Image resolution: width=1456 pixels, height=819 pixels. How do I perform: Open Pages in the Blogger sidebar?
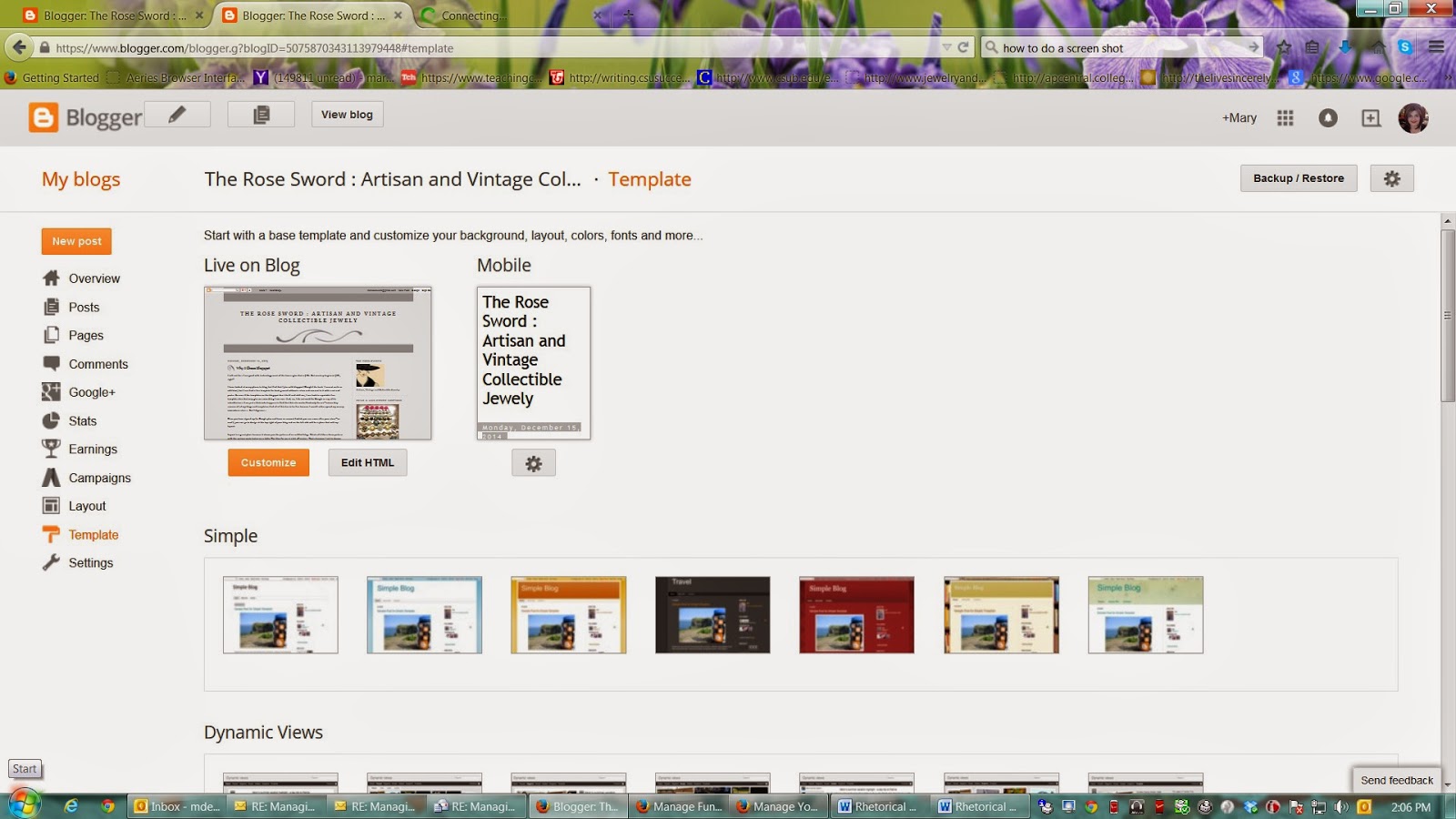(x=86, y=335)
